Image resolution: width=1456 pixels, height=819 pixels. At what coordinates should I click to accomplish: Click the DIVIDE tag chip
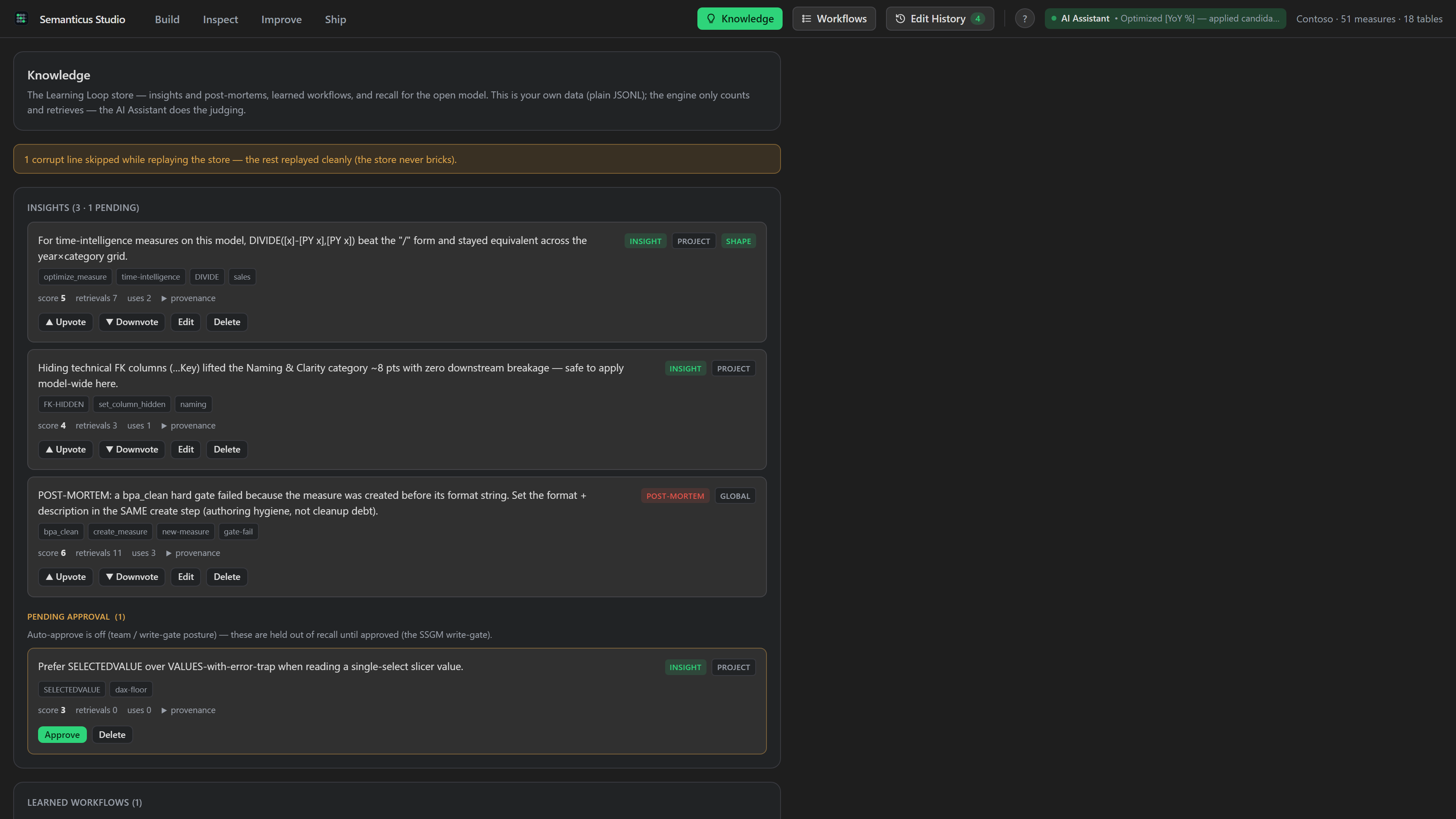[x=206, y=277]
